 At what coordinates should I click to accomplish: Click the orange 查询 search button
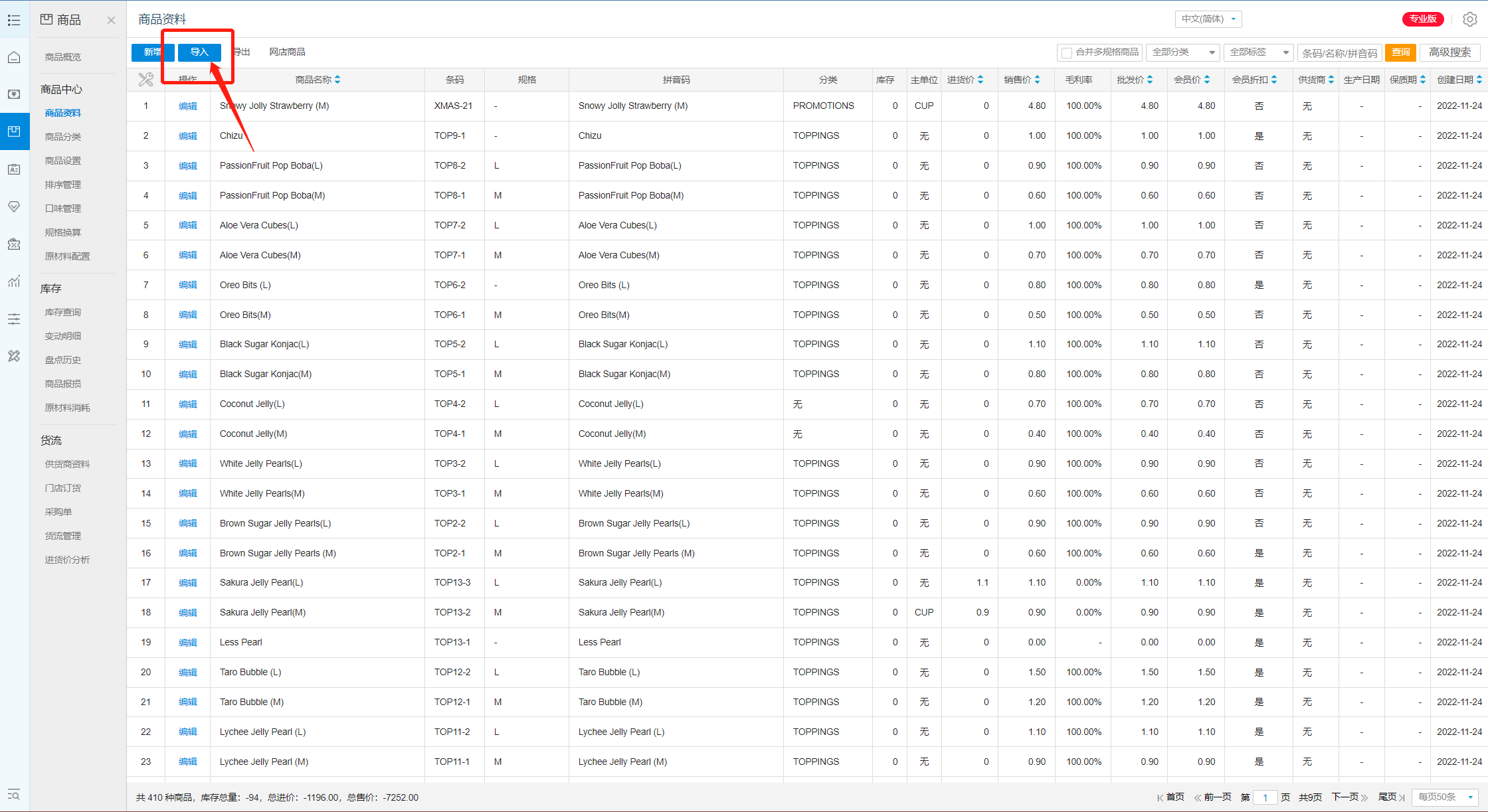pyautogui.click(x=1400, y=52)
